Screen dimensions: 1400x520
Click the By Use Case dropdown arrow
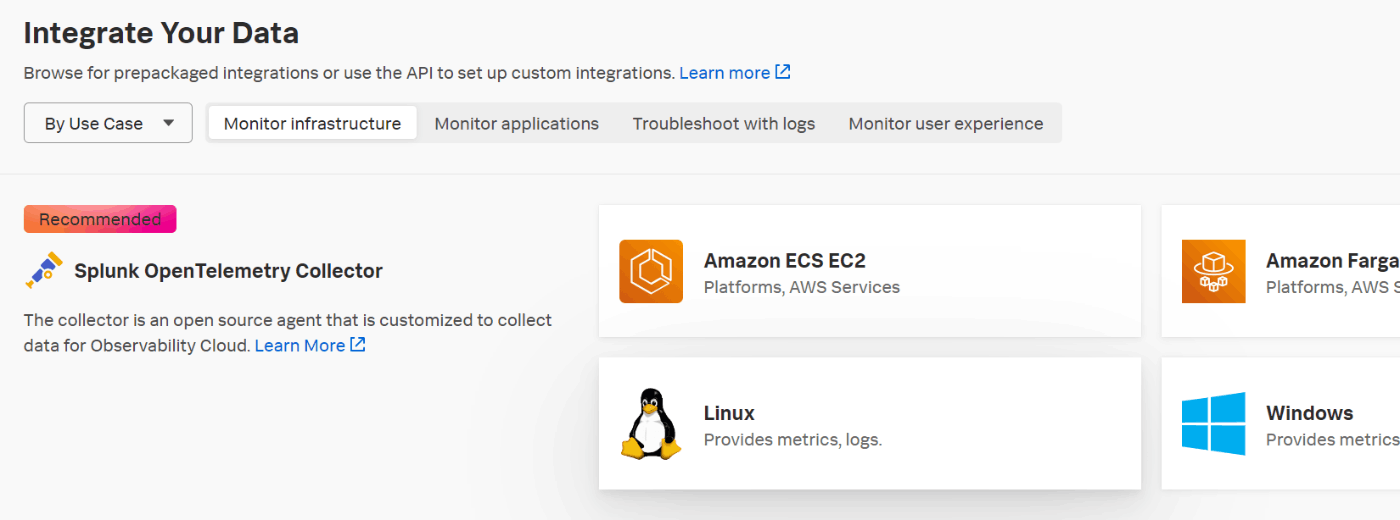[x=169, y=123]
